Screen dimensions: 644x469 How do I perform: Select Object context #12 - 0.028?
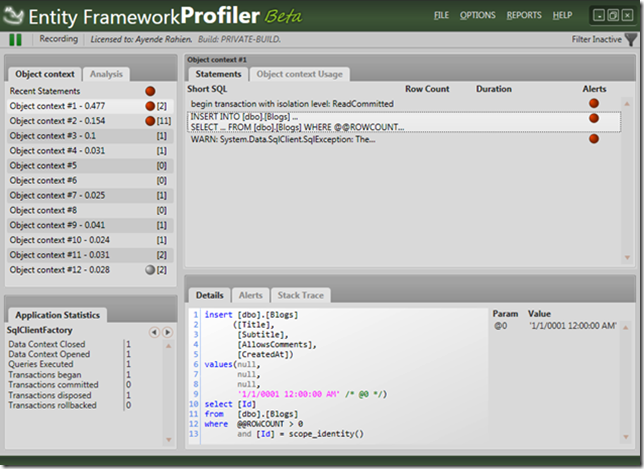pyautogui.click(x=90, y=270)
